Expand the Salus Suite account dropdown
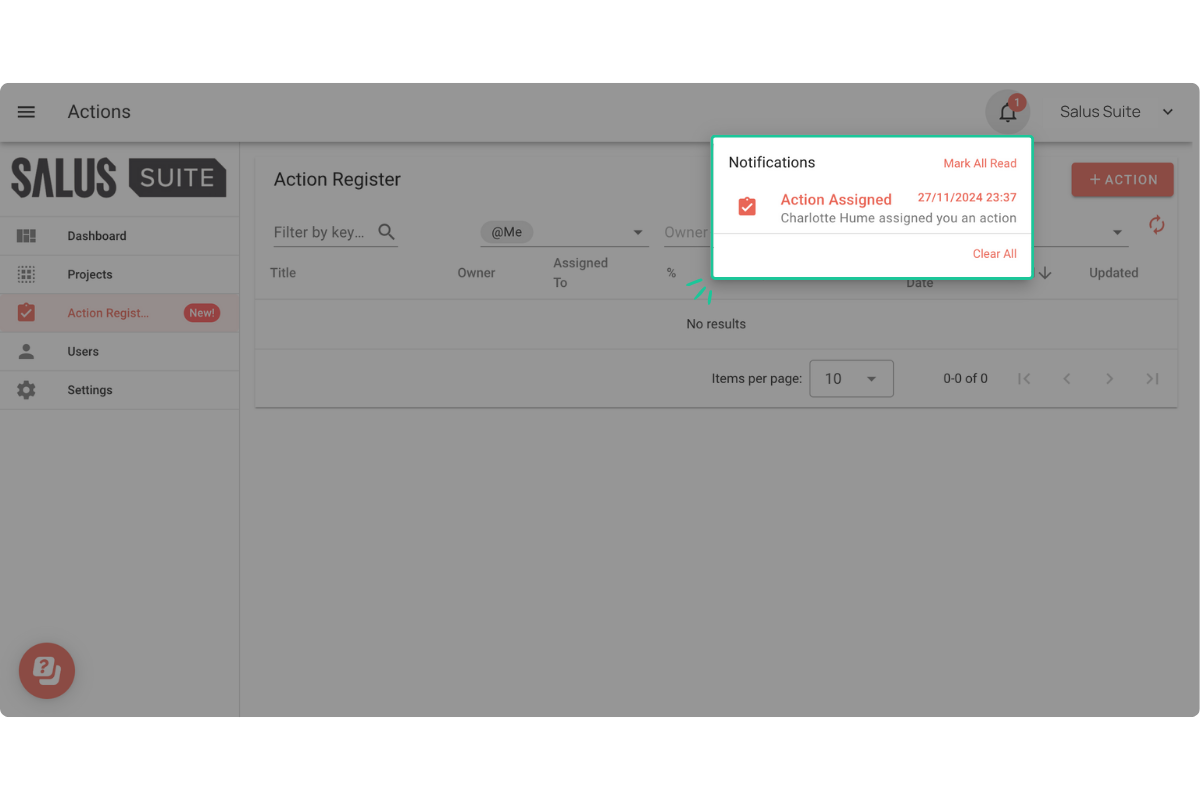1200x800 pixels. pyautogui.click(x=1167, y=112)
